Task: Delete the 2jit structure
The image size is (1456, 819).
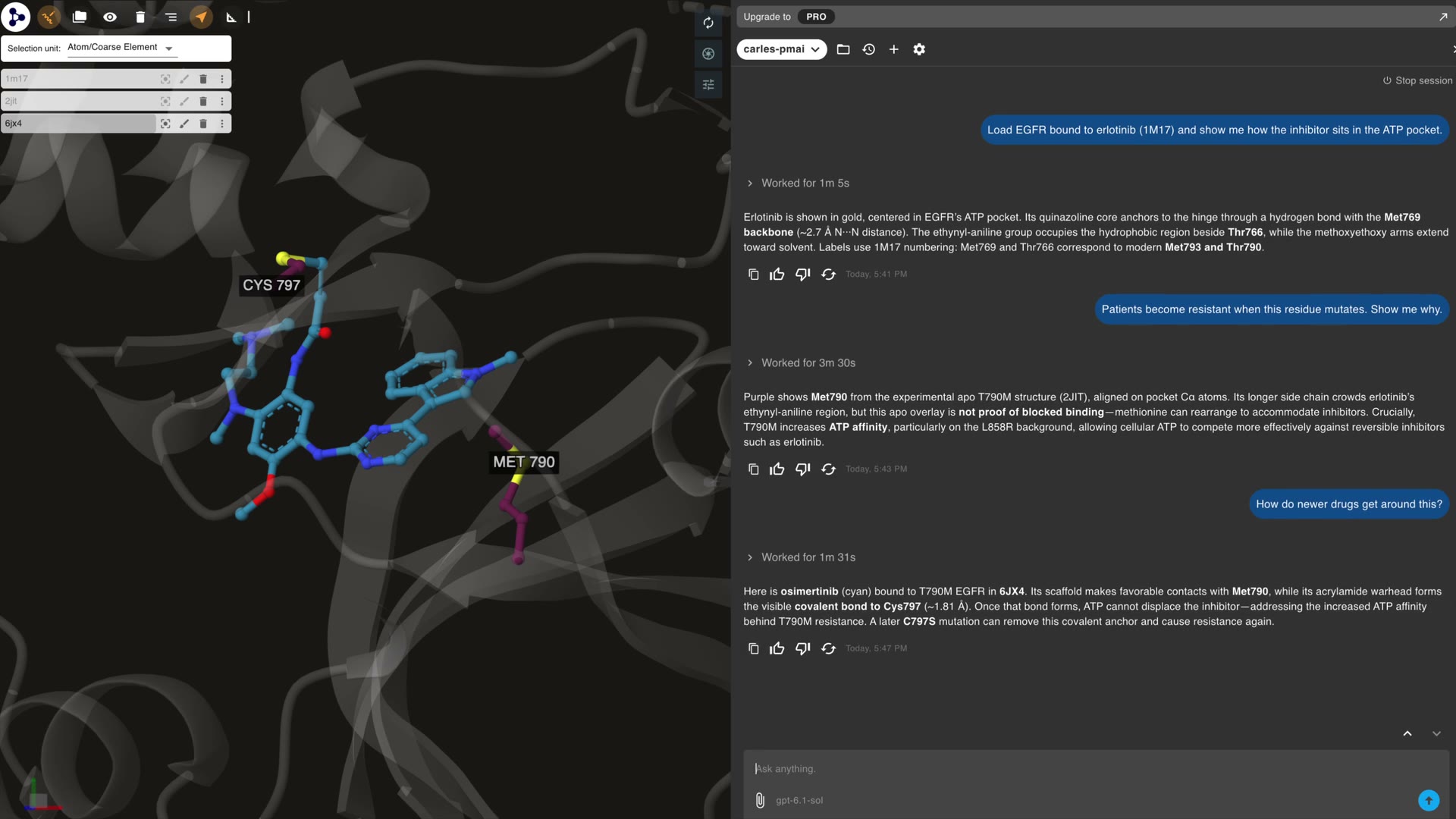Action: pyautogui.click(x=203, y=101)
